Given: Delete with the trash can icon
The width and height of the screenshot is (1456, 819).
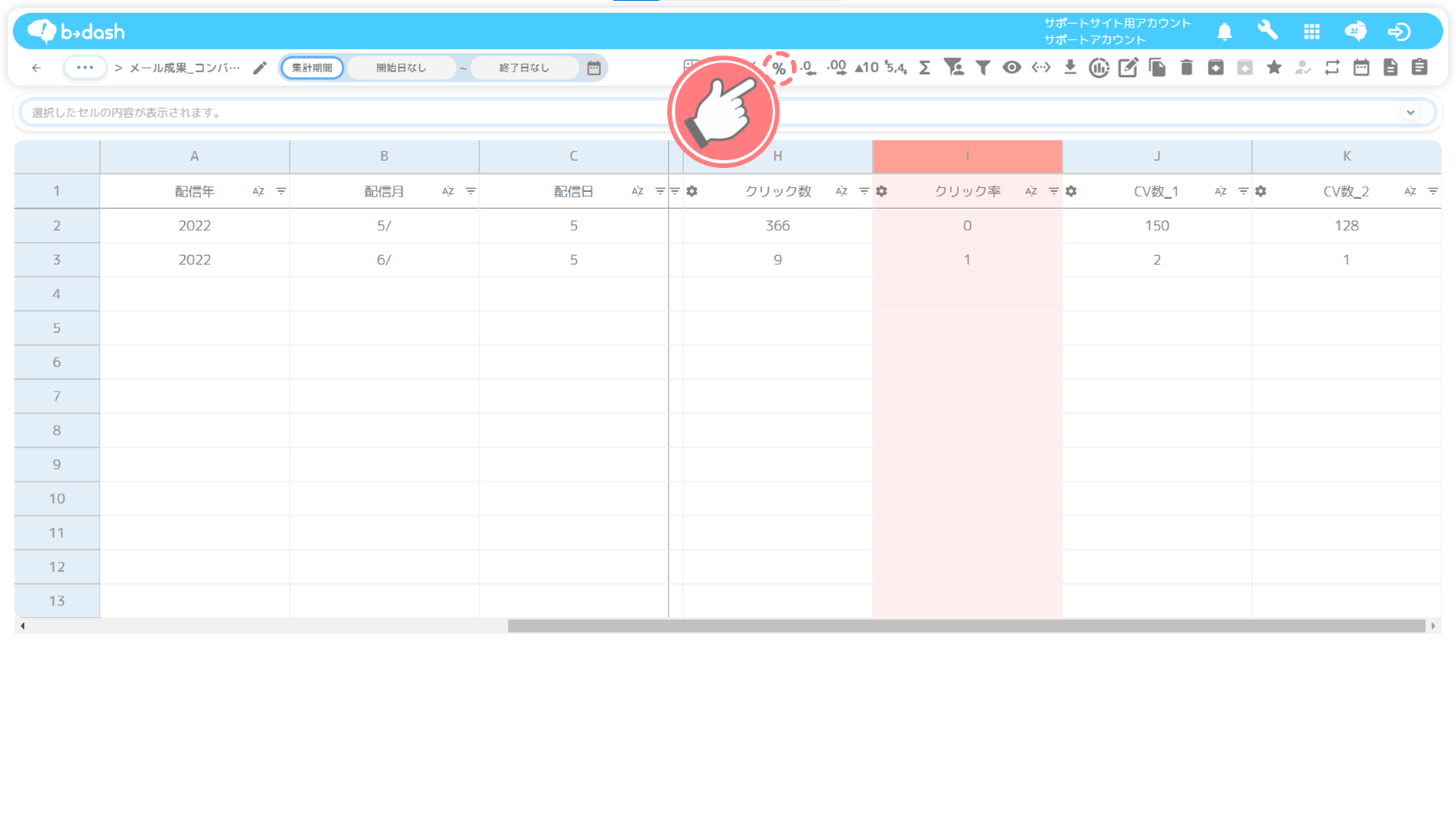Looking at the screenshot, I should 1186,68.
